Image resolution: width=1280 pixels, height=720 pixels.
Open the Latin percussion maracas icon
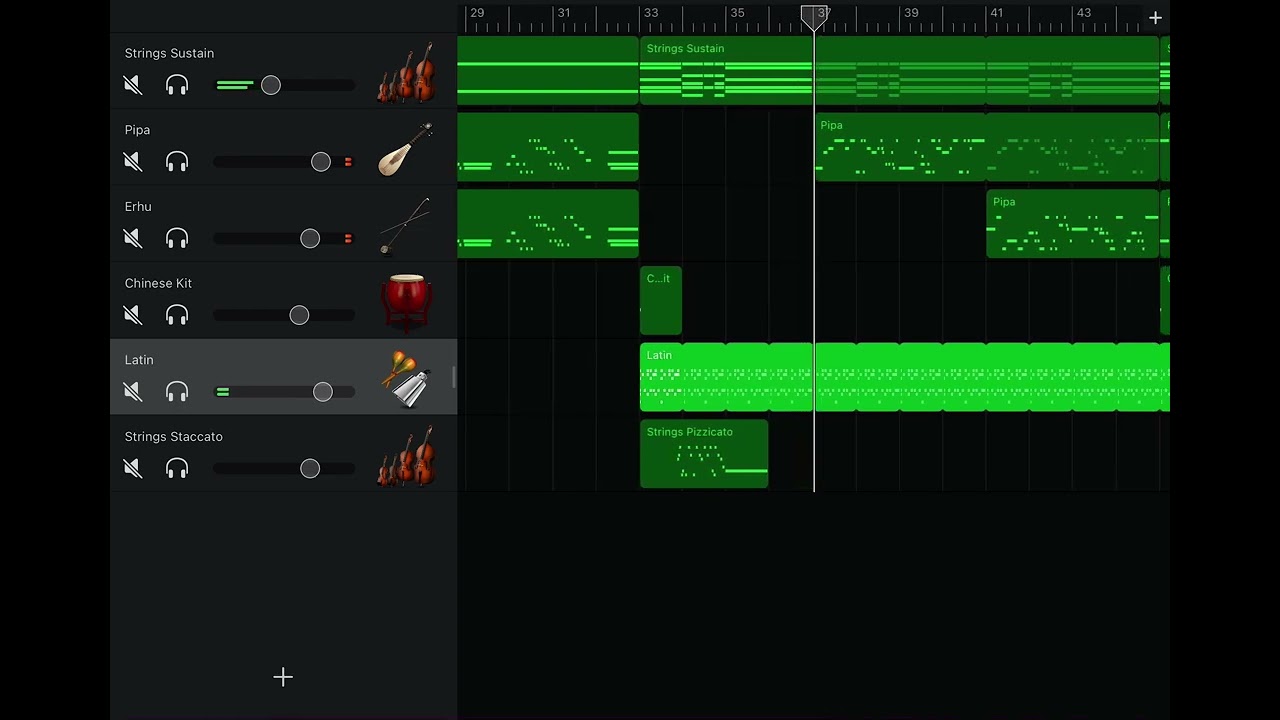coord(406,379)
